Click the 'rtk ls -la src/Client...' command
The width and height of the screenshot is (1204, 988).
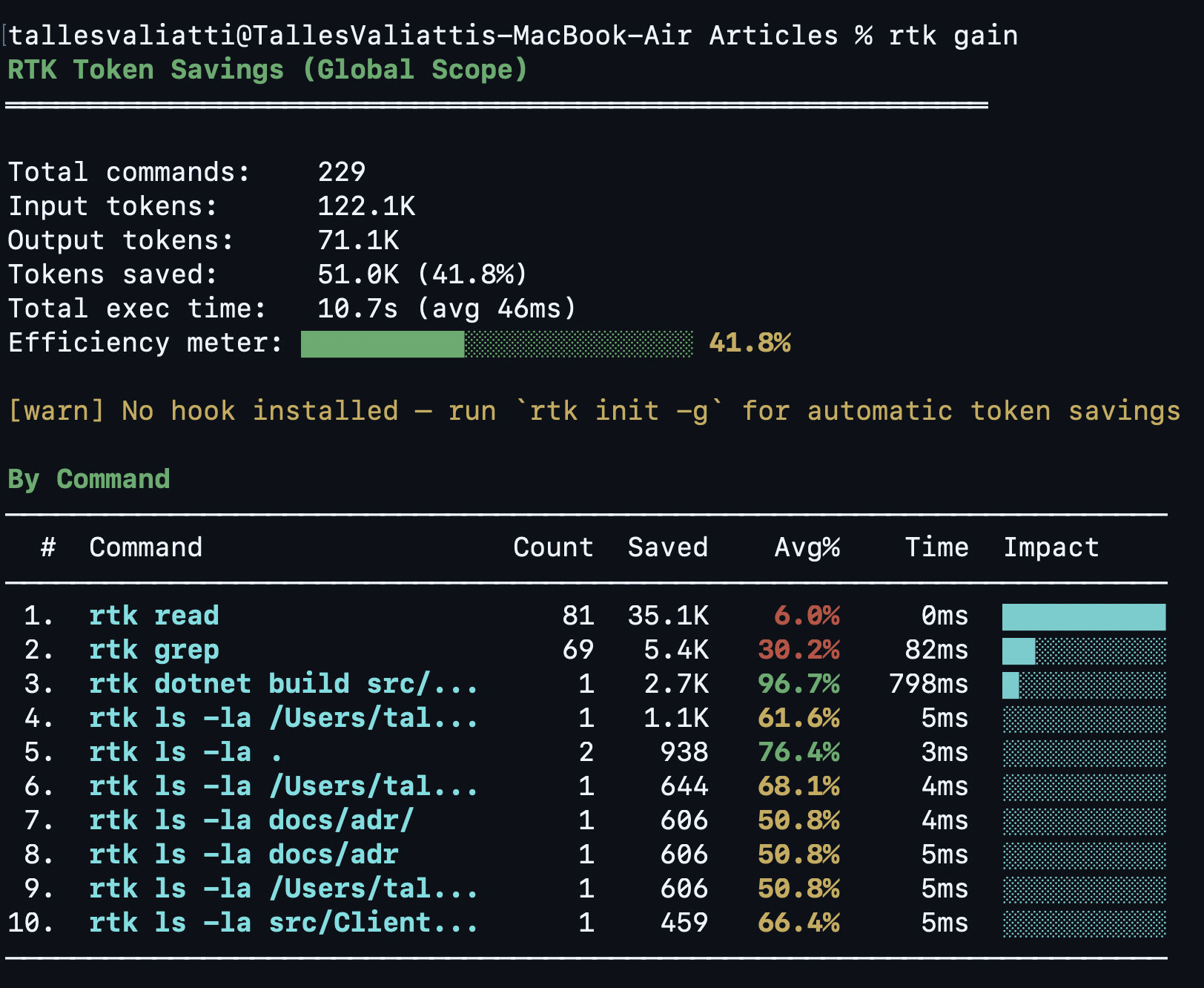(284, 923)
